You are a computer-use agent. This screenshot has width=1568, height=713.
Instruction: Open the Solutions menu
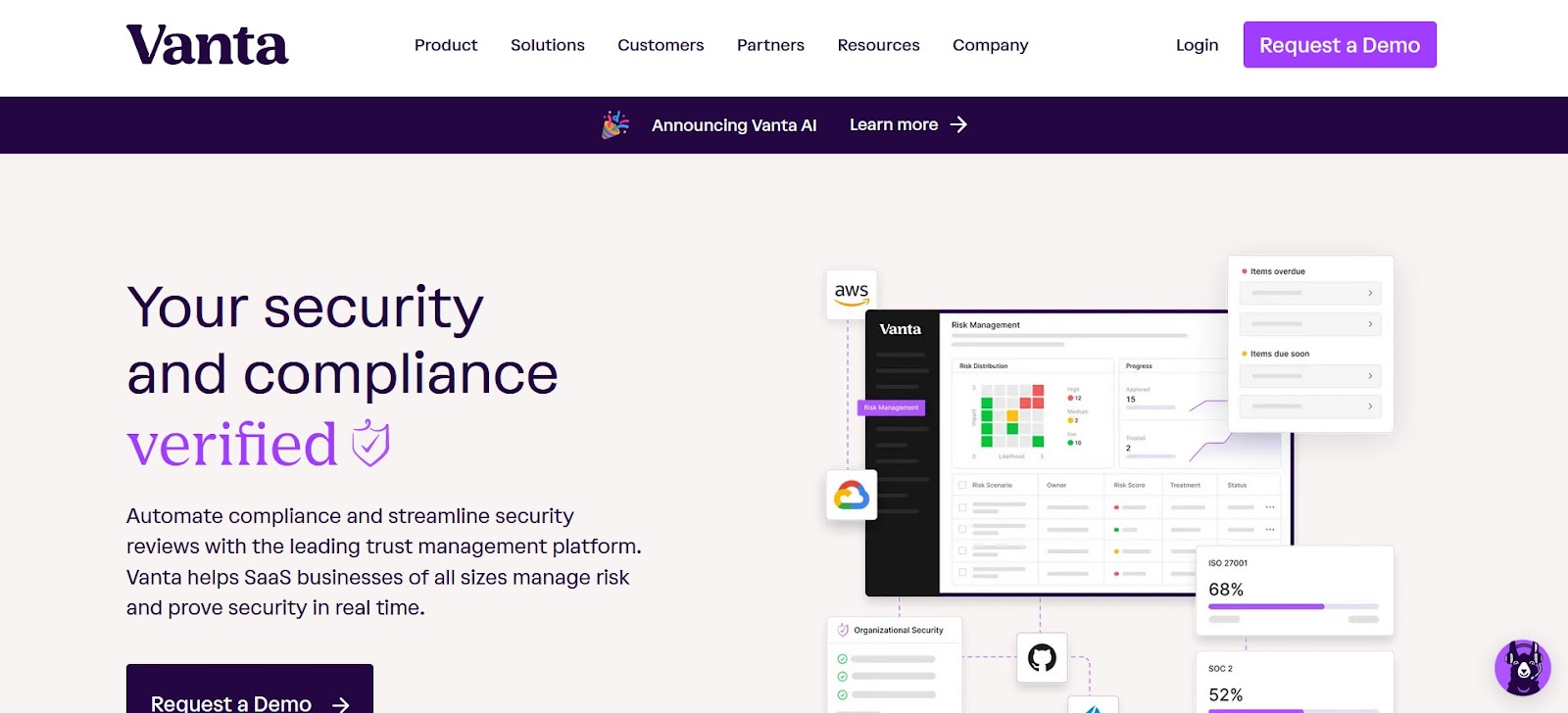click(548, 45)
